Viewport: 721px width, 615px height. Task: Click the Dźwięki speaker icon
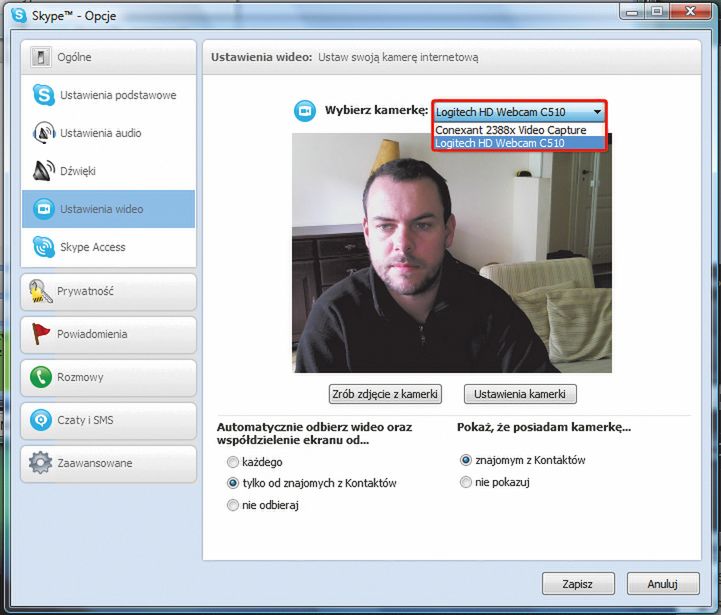tap(44, 171)
